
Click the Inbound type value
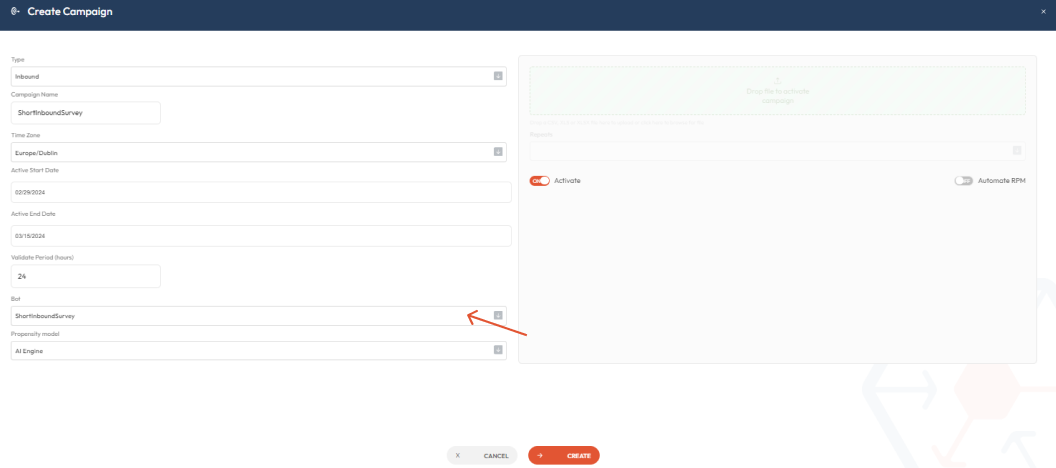point(27,77)
